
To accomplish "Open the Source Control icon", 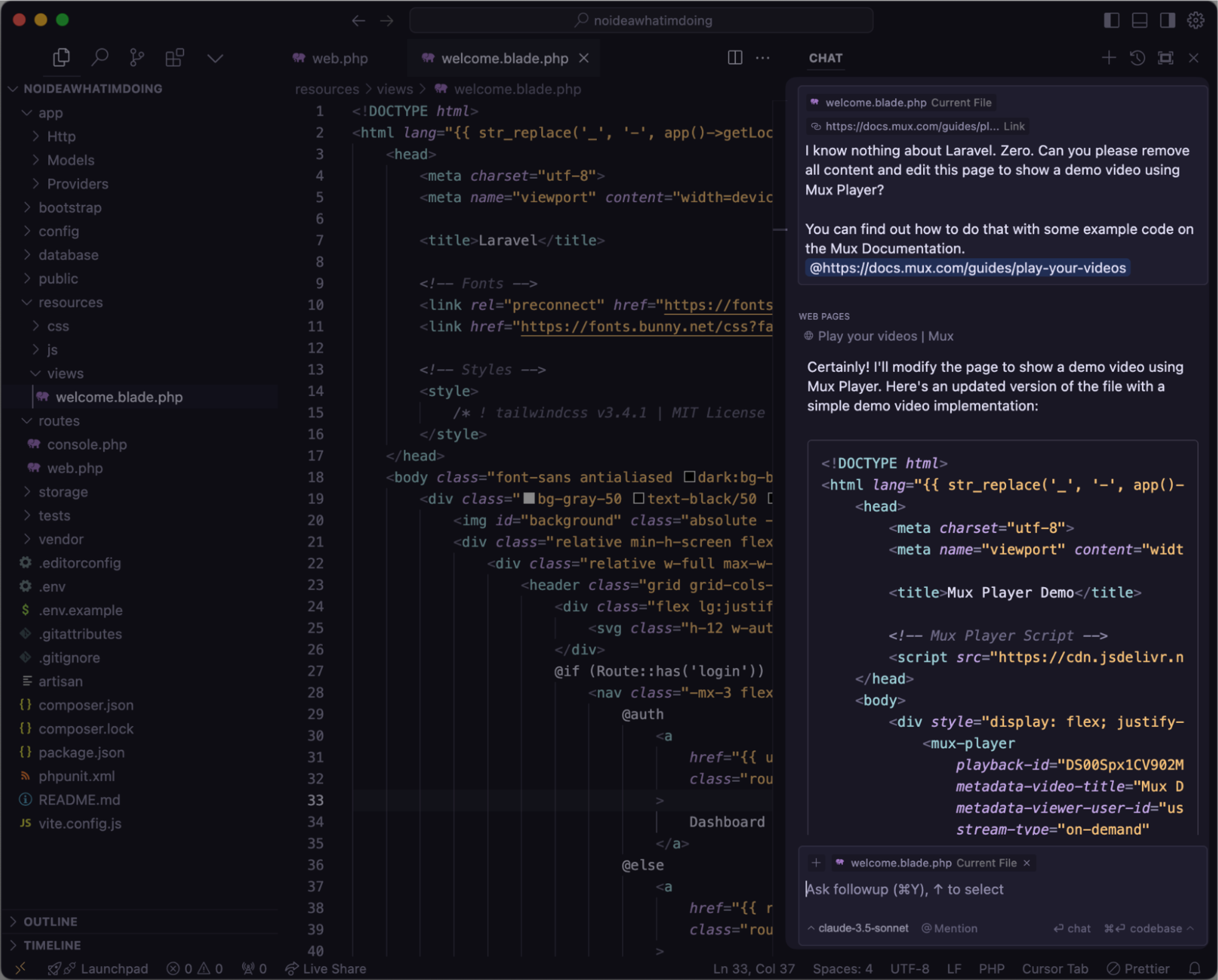I will (x=137, y=58).
